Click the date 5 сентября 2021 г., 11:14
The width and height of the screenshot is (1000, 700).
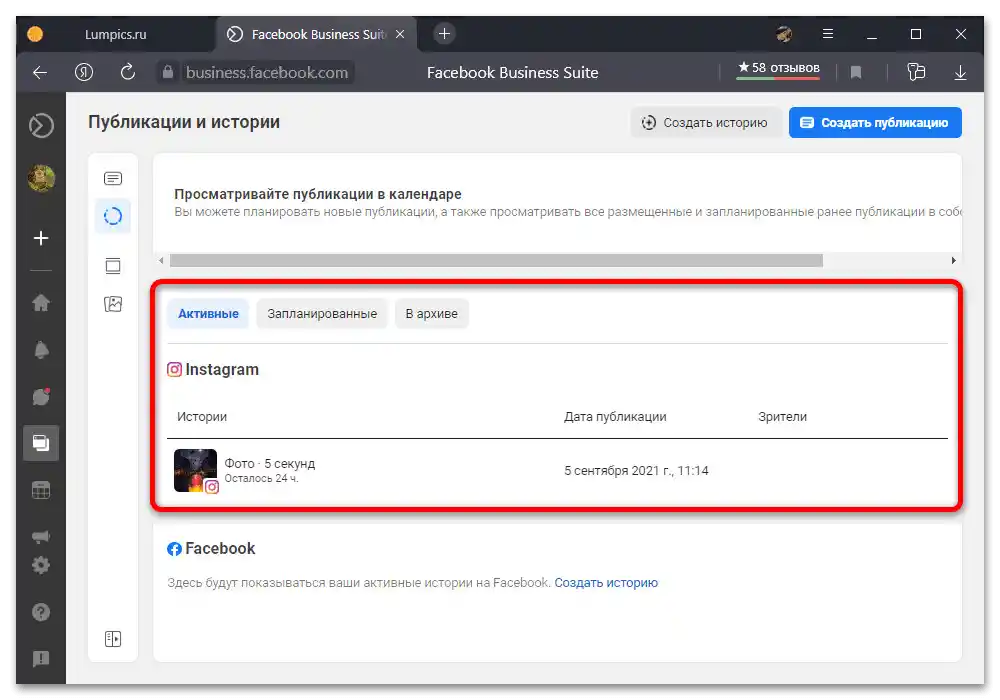[636, 470]
